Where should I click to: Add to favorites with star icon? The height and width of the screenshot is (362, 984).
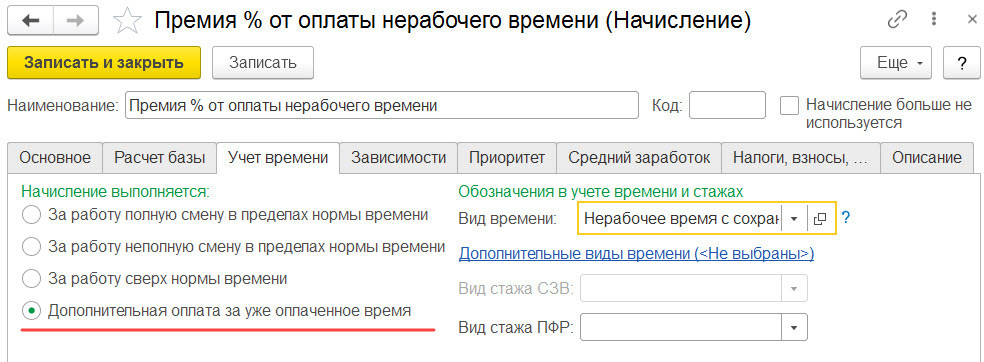(x=127, y=21)
